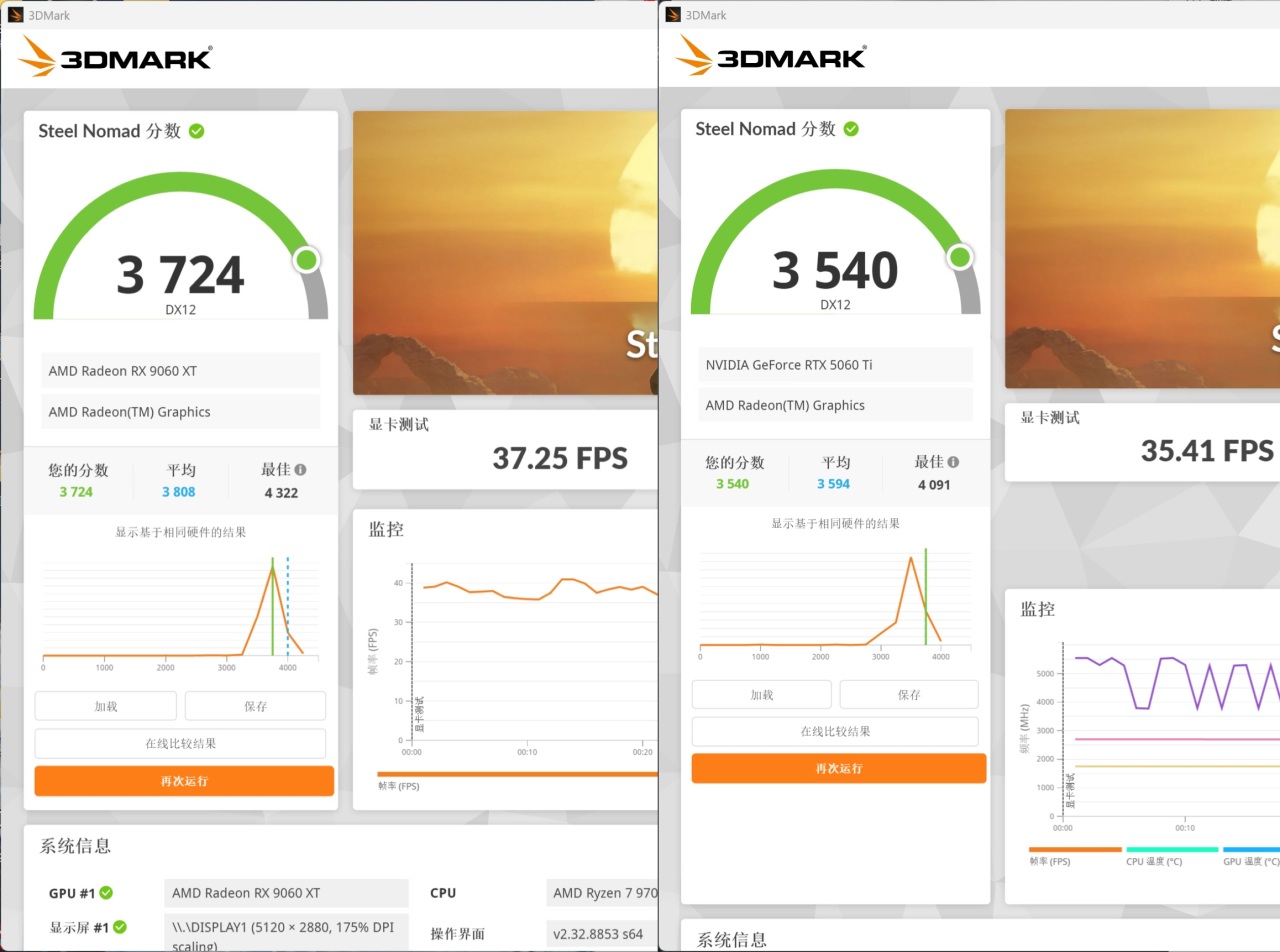
Task: Click 显示基于相同硬件的结果 text in RX 9060 XT window
Action: 181,533
